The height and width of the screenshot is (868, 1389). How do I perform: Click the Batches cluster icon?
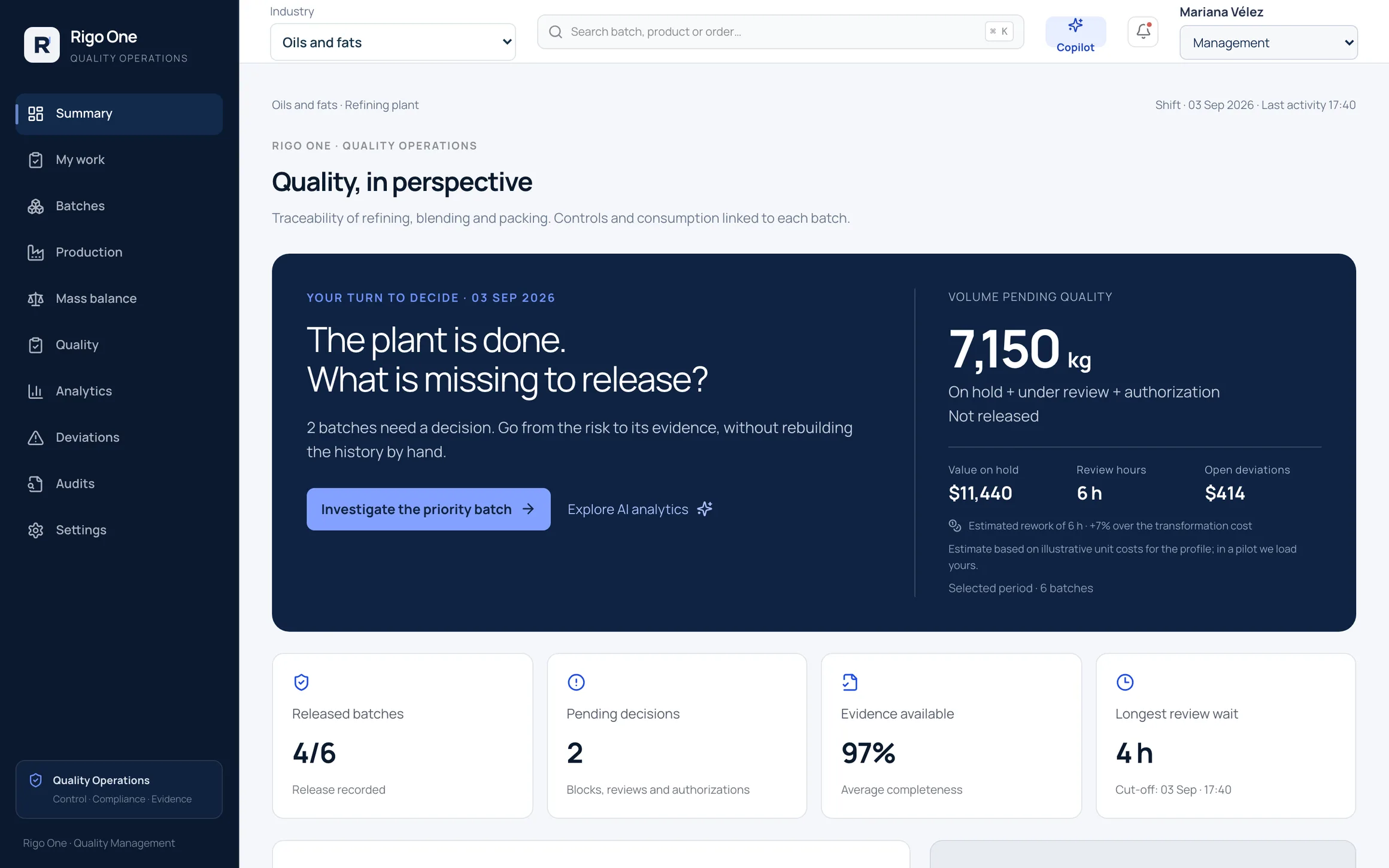pyautogui.click(x=36, y=207)
